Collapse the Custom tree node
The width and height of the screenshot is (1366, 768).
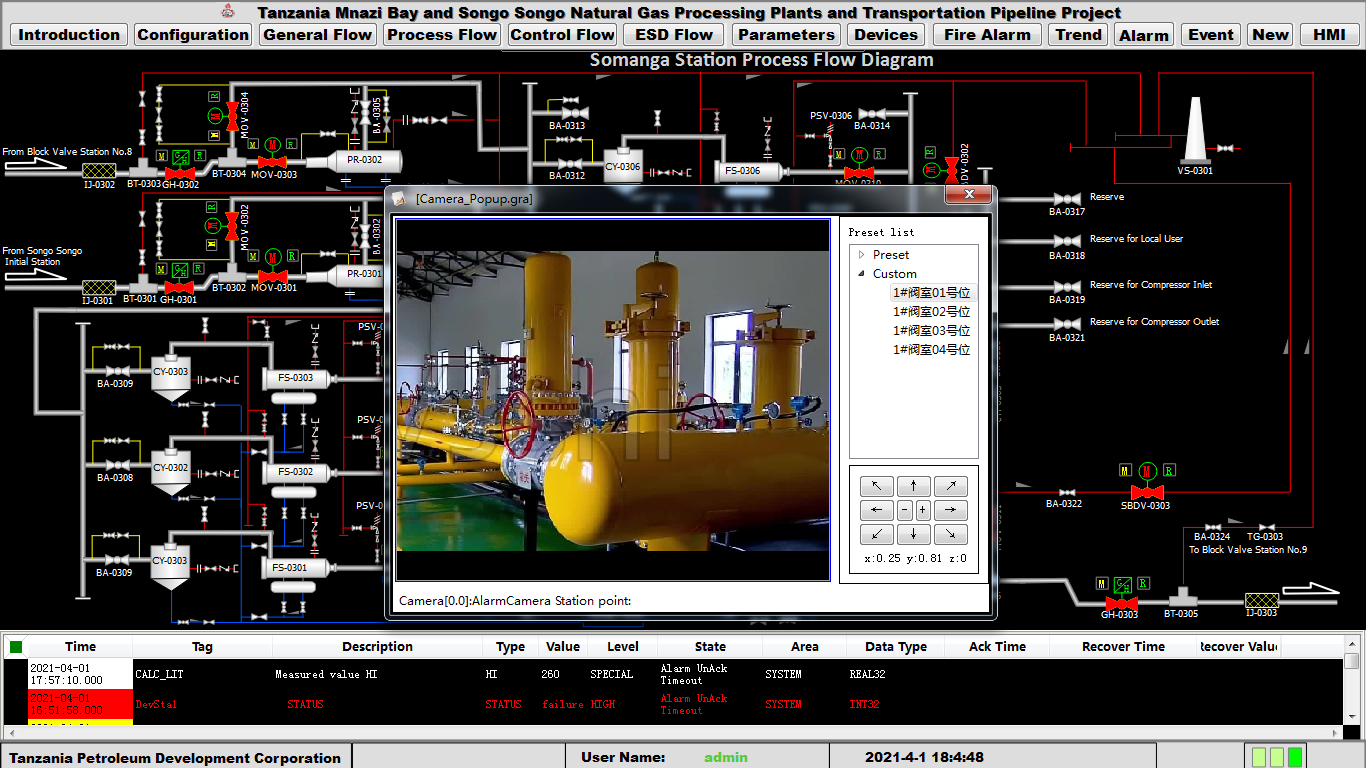(862, 274)
